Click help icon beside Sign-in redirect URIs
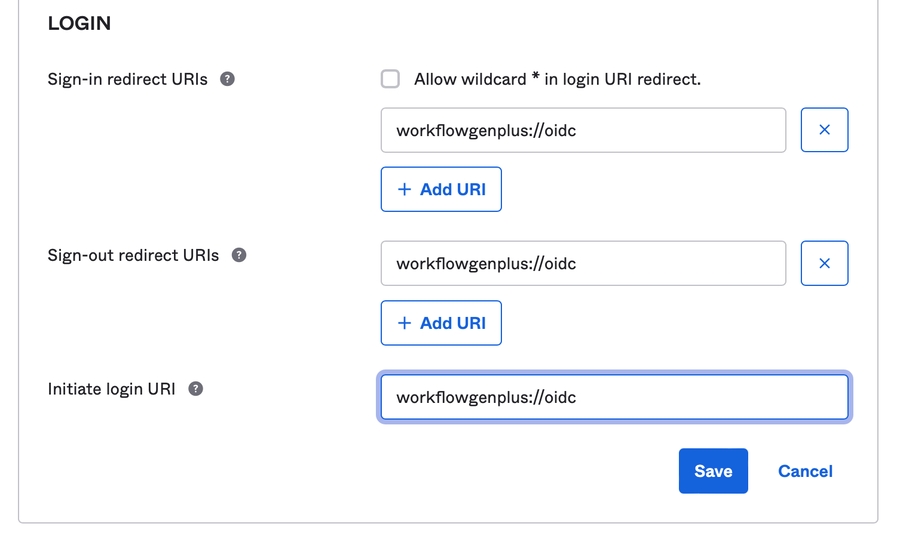The height and width of the screenshot is (542, 900). 227,79
